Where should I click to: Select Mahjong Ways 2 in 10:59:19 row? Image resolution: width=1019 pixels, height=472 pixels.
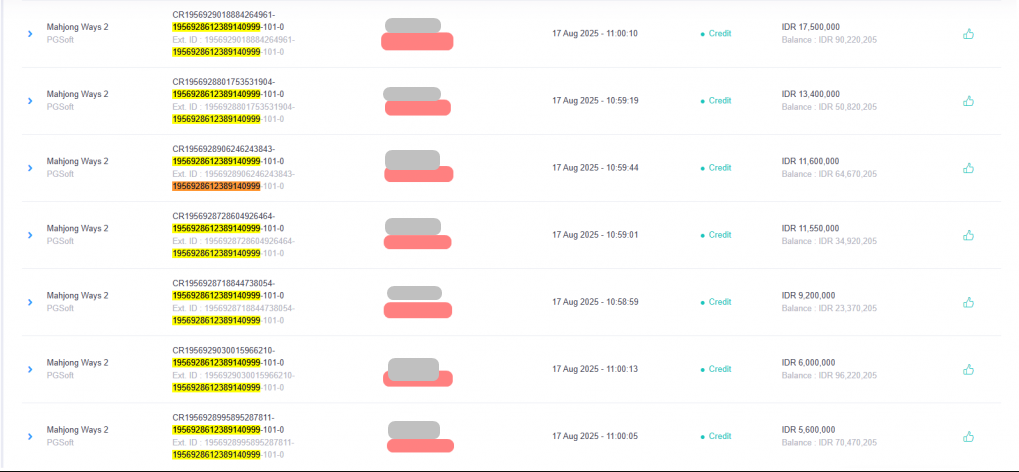tap(78, 94)
